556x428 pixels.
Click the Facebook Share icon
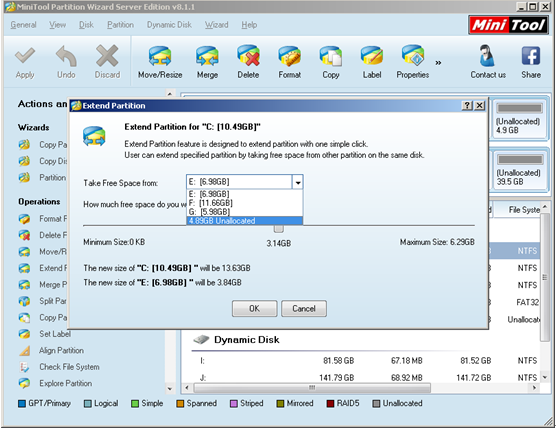[531, 56]
